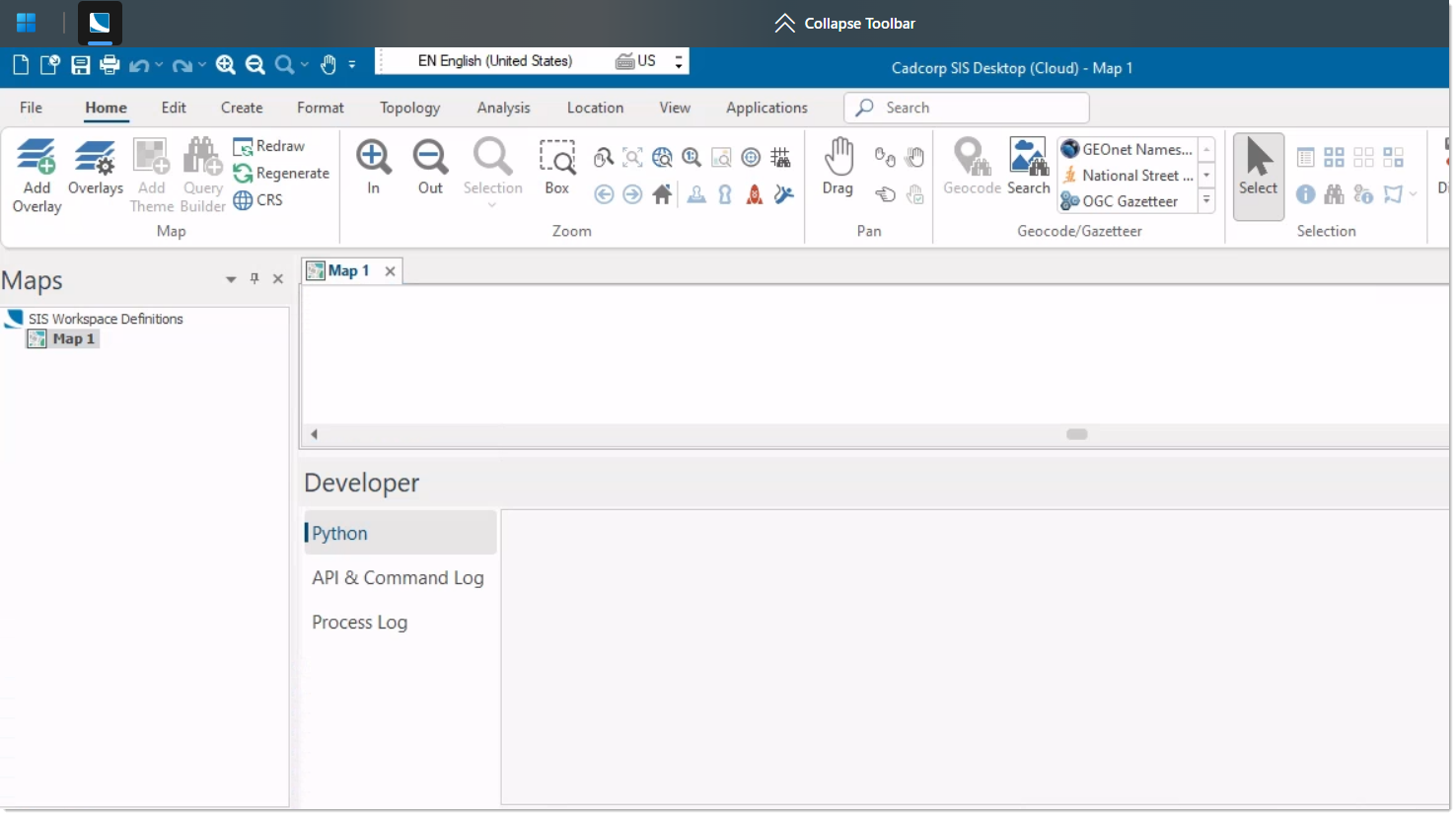Select the Zoom Box tool
Image resolution: width=1456 pixels, height=816 pixels.
tap(557, 167)
